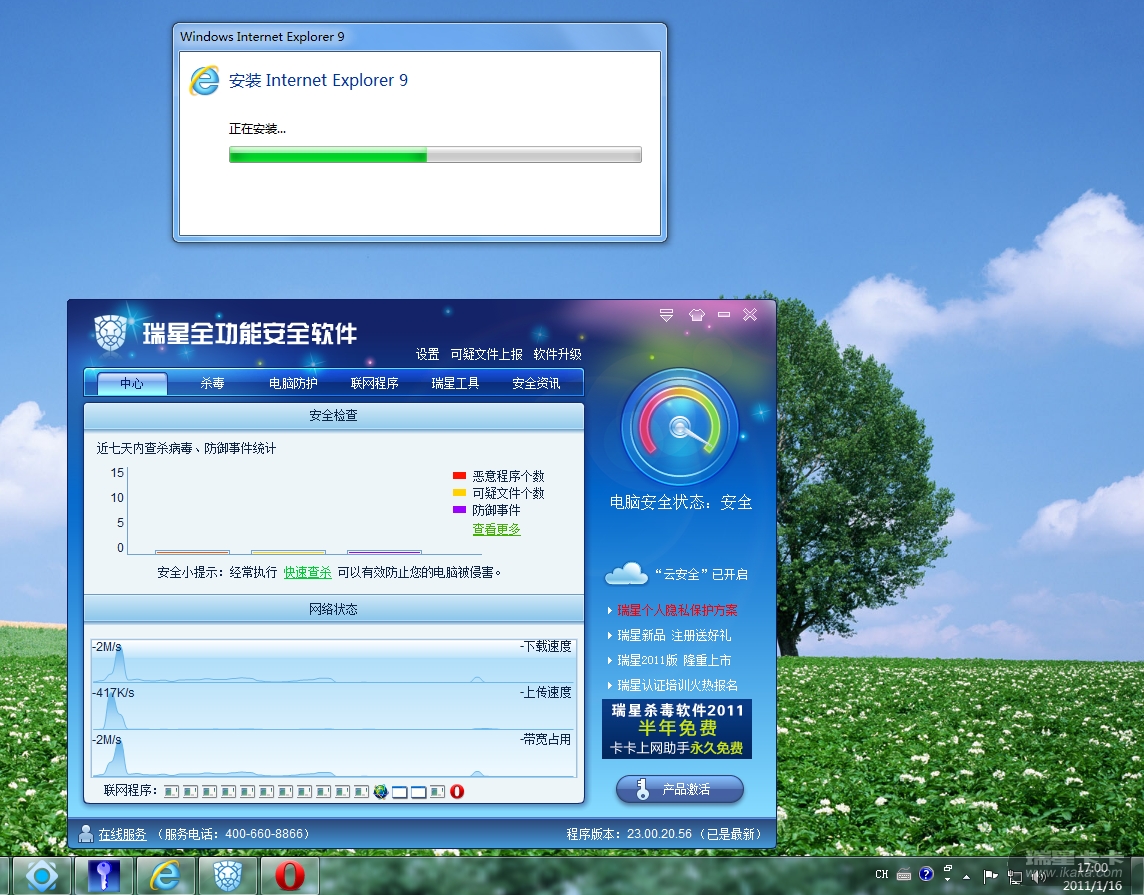Open the 瑞星工具 tab
This screenshot has width=1144, height=895.
(455, 383)
